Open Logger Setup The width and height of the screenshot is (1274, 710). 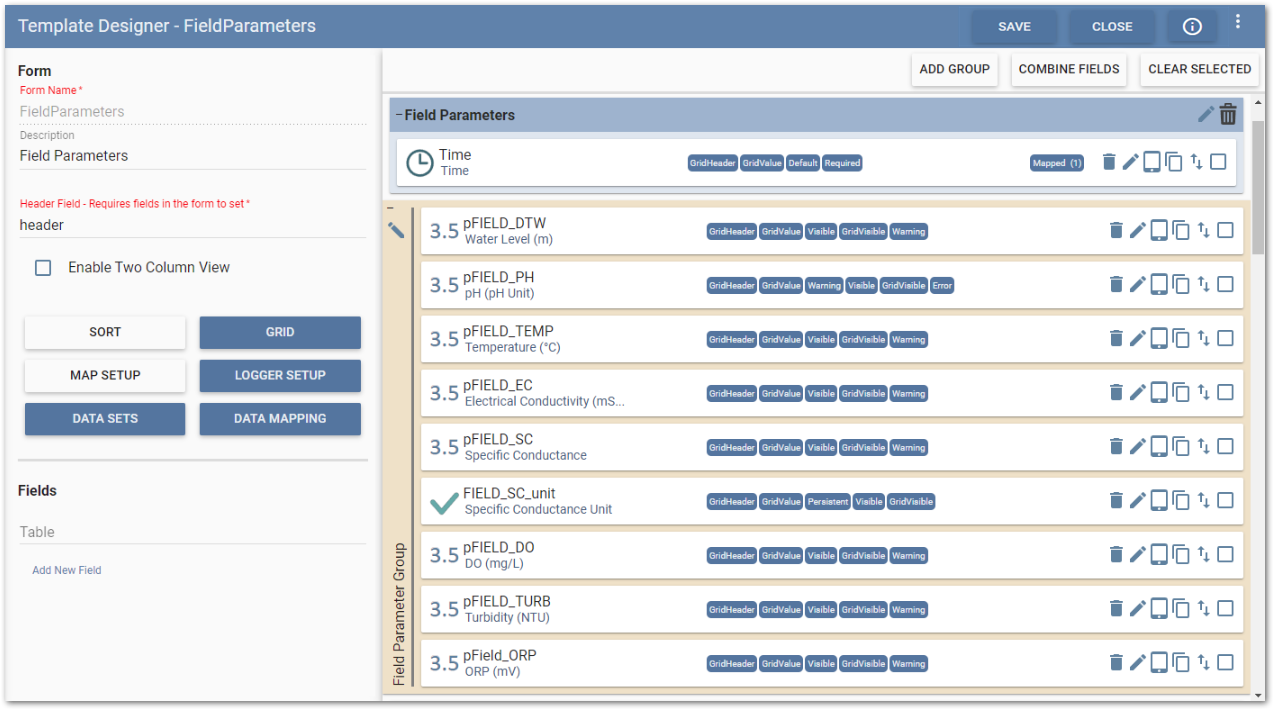(x=280, y=375)
